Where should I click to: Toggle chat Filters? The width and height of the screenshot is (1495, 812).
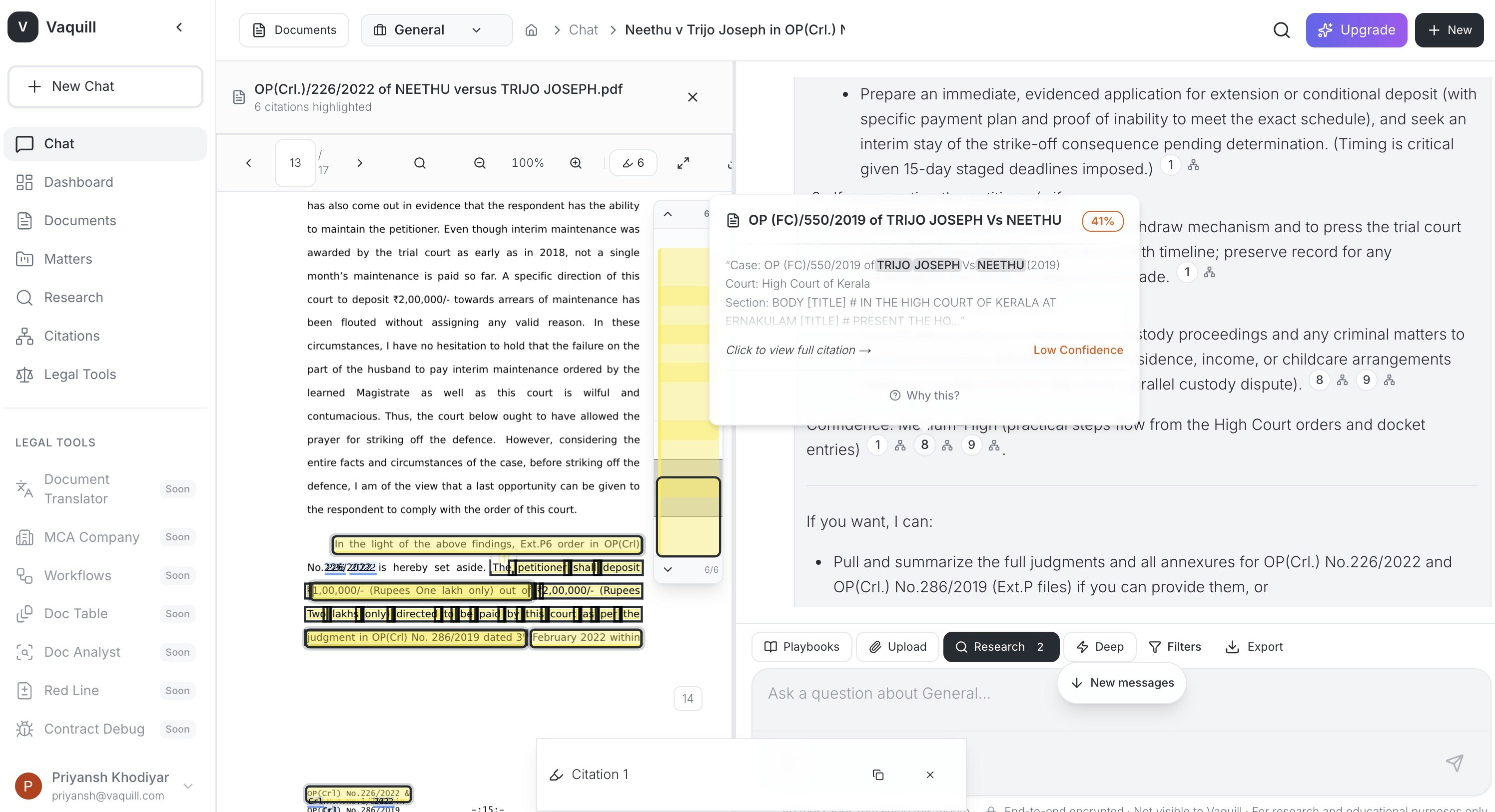1175,646
